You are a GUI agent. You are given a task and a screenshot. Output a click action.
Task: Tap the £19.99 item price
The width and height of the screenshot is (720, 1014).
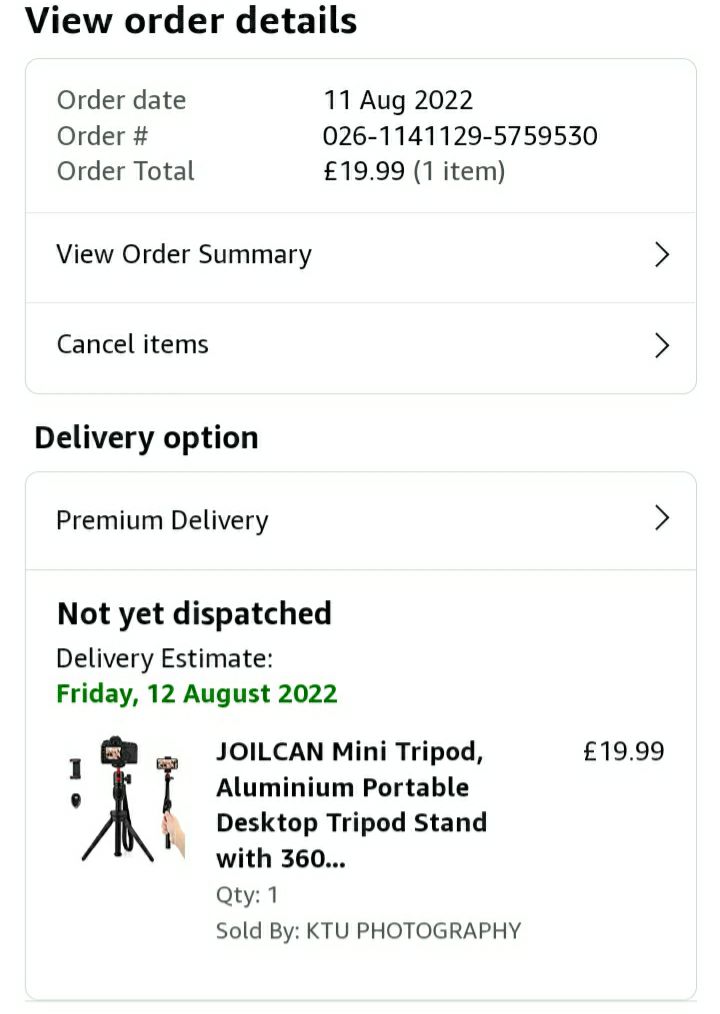coord(624,751)
